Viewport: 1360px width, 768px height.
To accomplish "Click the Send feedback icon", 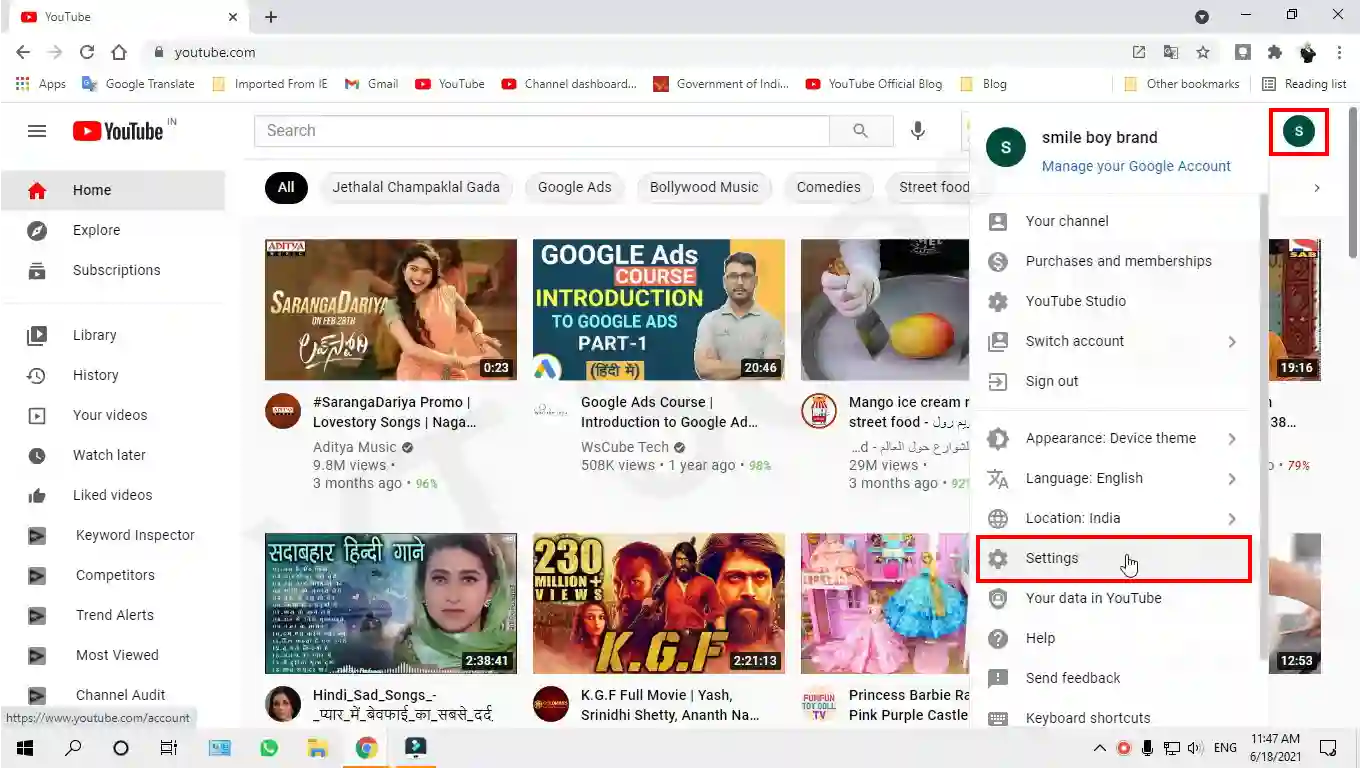I will click(998, 678).
